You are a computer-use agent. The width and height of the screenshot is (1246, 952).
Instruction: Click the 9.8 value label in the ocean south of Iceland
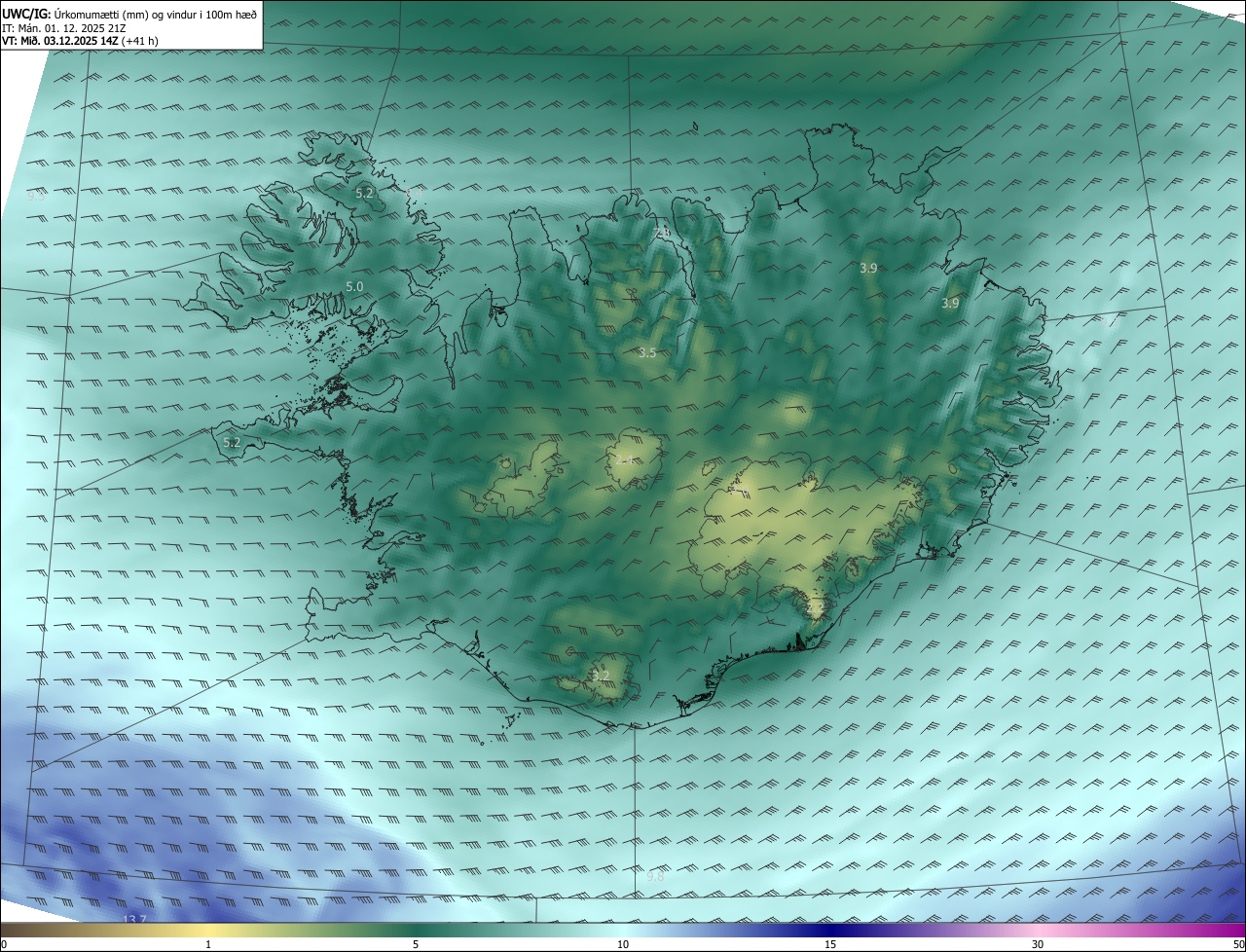tap(655, 876)
